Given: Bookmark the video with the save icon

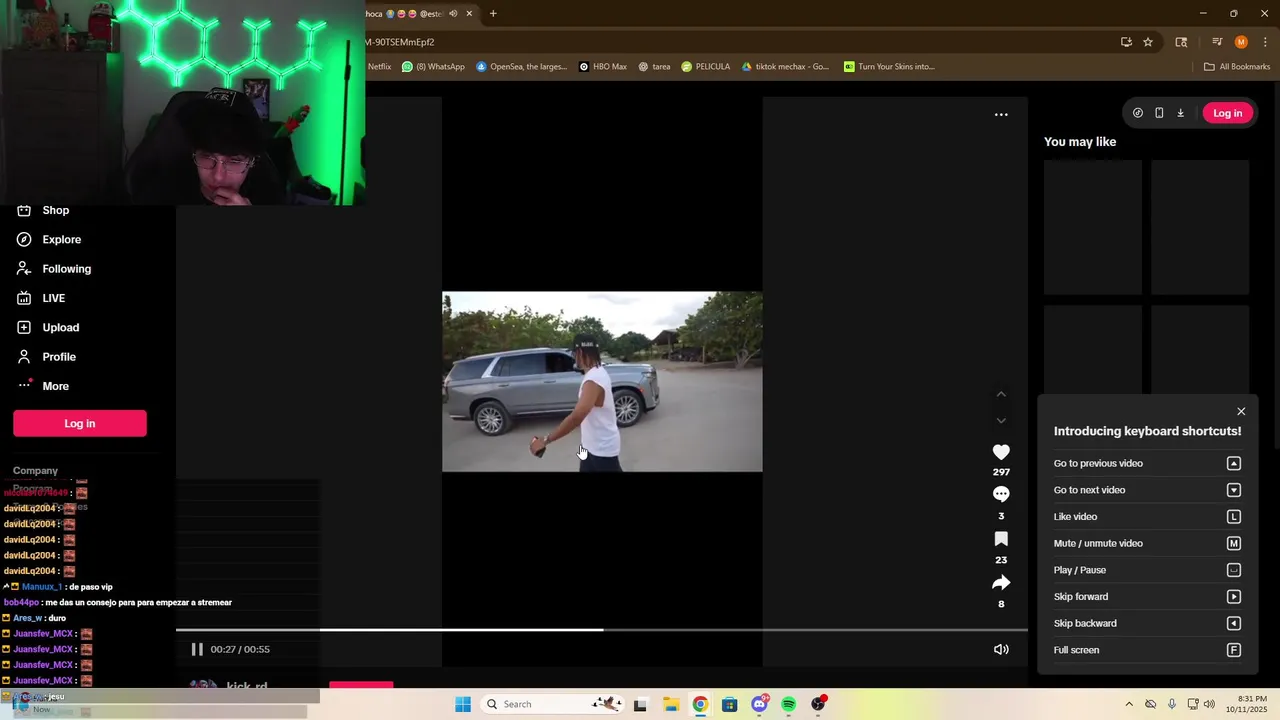Looking at the screenshot, I should [x=1001, y=539].
